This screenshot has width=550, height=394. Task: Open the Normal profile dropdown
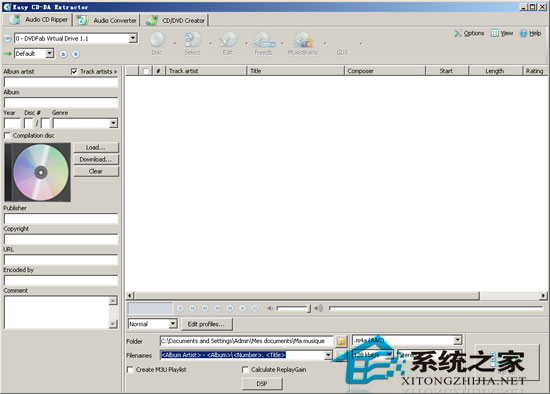coord(173,323)
